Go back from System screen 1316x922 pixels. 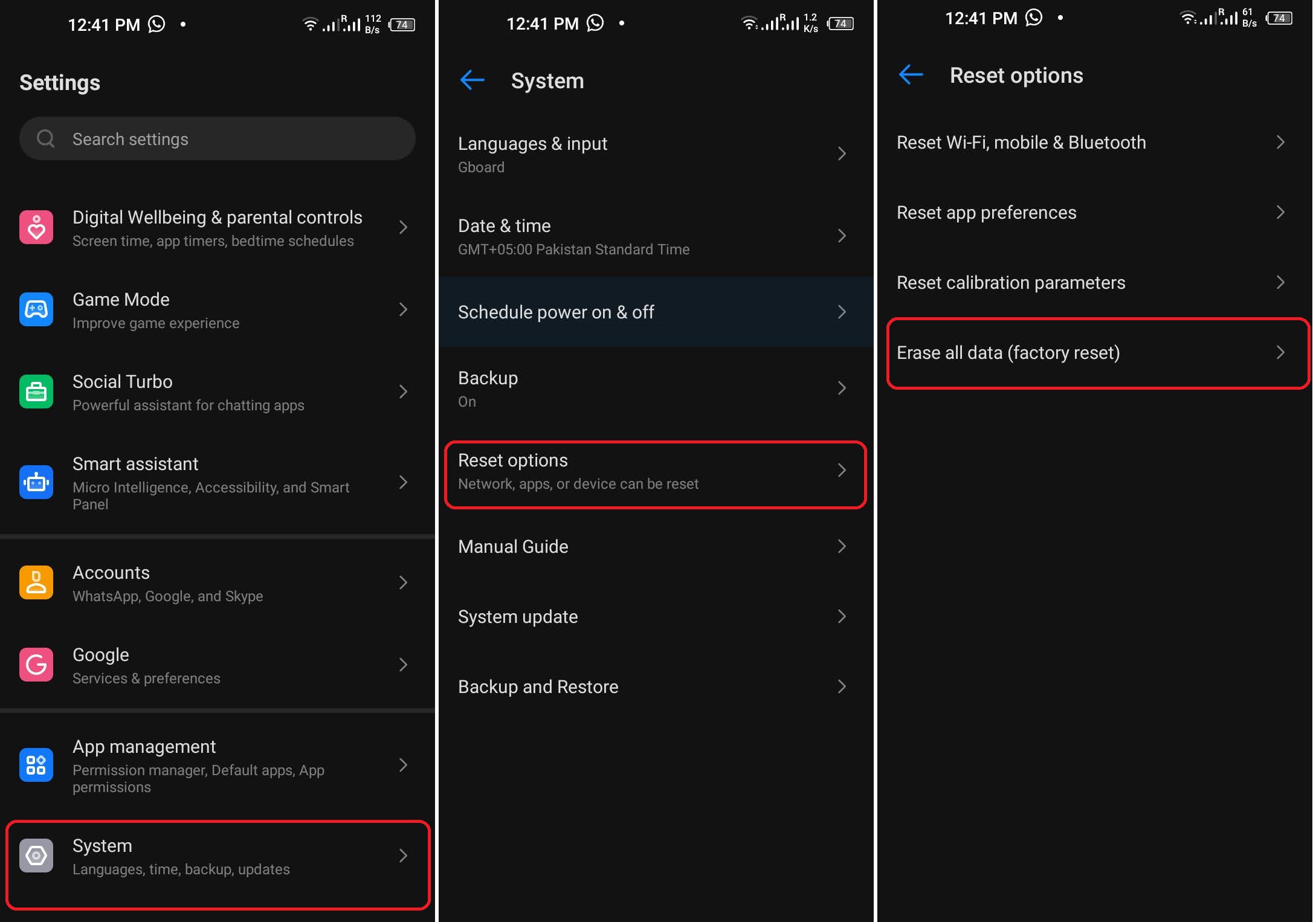click(x=473, y=80)
